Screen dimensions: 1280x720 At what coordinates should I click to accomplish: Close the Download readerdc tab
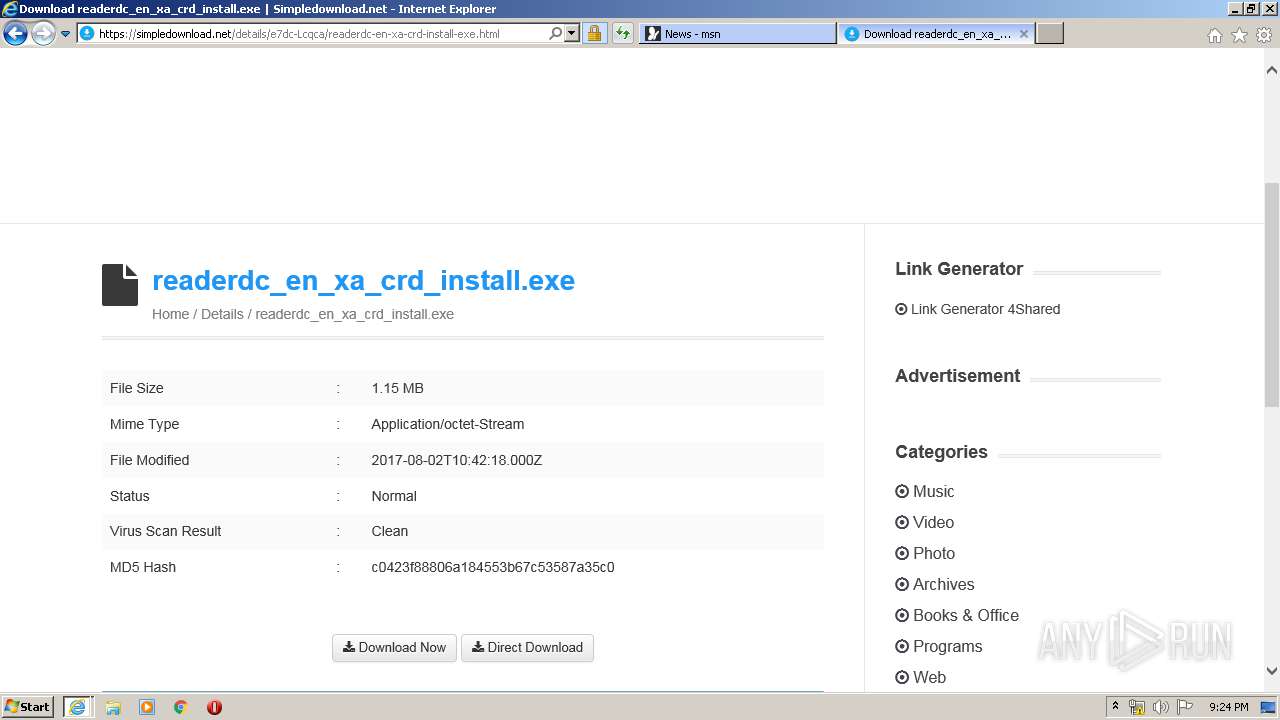click(1023, 34)
